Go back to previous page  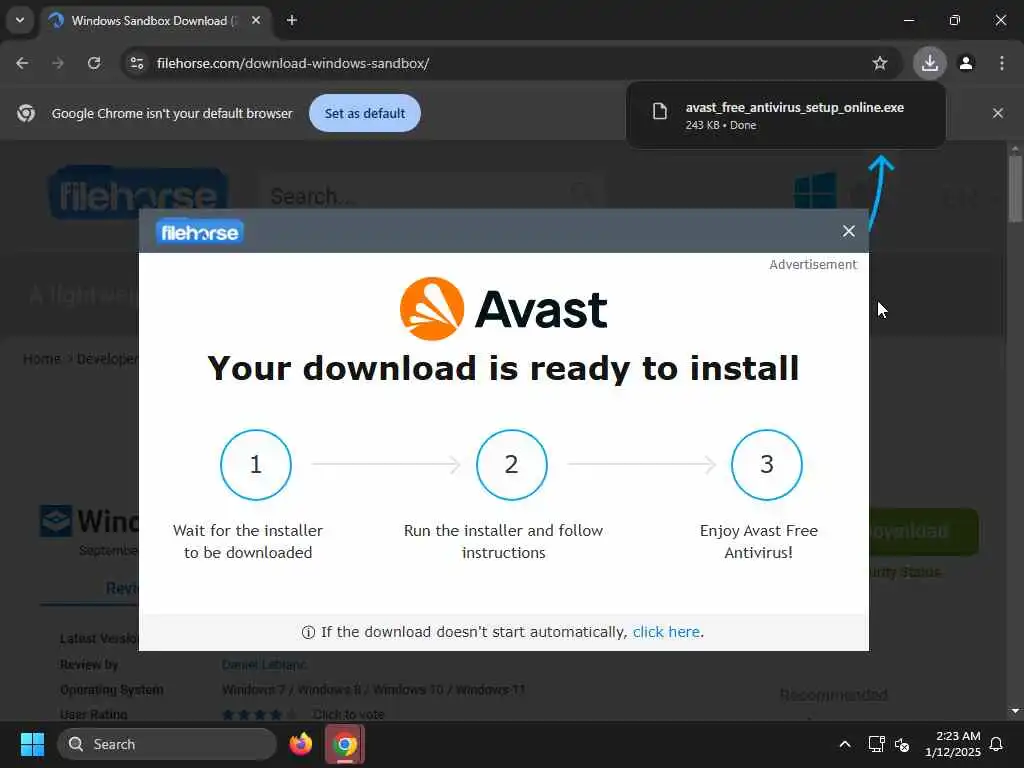tap(22, 63)
